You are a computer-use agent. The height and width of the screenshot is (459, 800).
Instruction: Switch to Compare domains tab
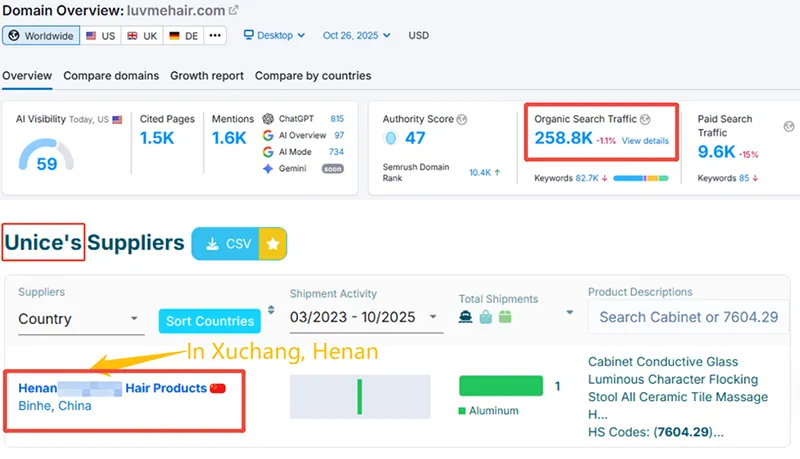111,76
